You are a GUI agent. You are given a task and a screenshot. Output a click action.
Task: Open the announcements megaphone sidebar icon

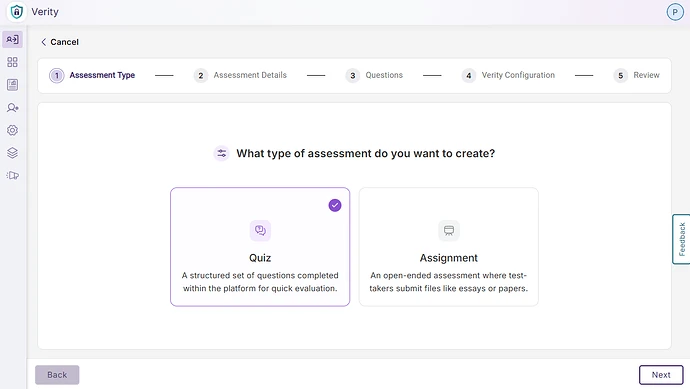tap(12, 176)
